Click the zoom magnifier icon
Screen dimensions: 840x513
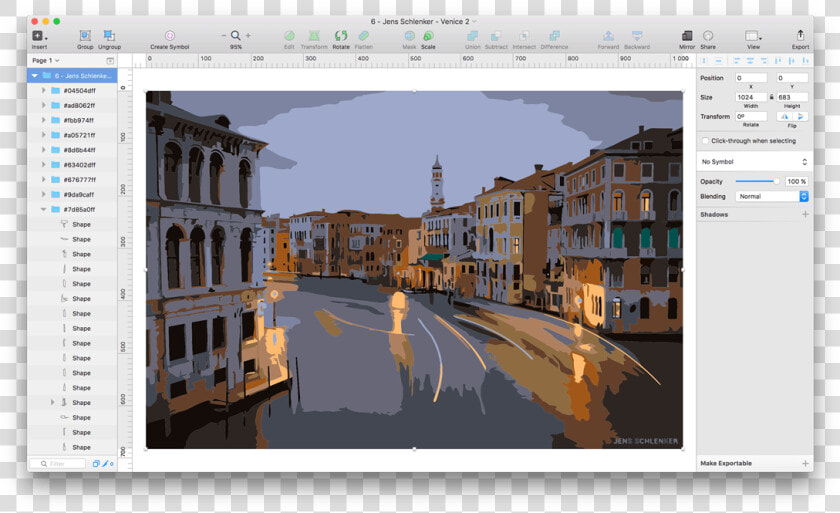coord(236,35)
